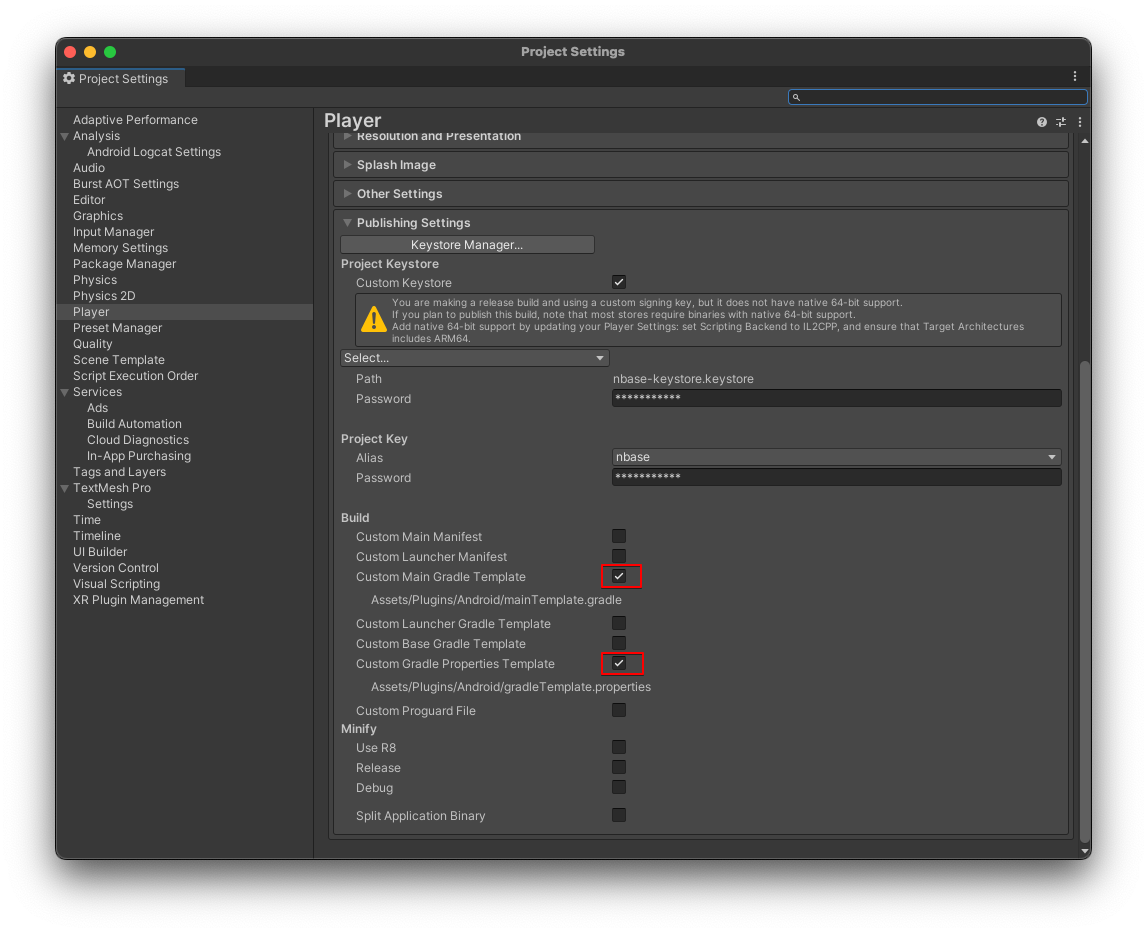Screen dimensions: 1147x933
Task: Open In-App Purchasing settings
Action: pyautogui.click(x=139, y=456)
